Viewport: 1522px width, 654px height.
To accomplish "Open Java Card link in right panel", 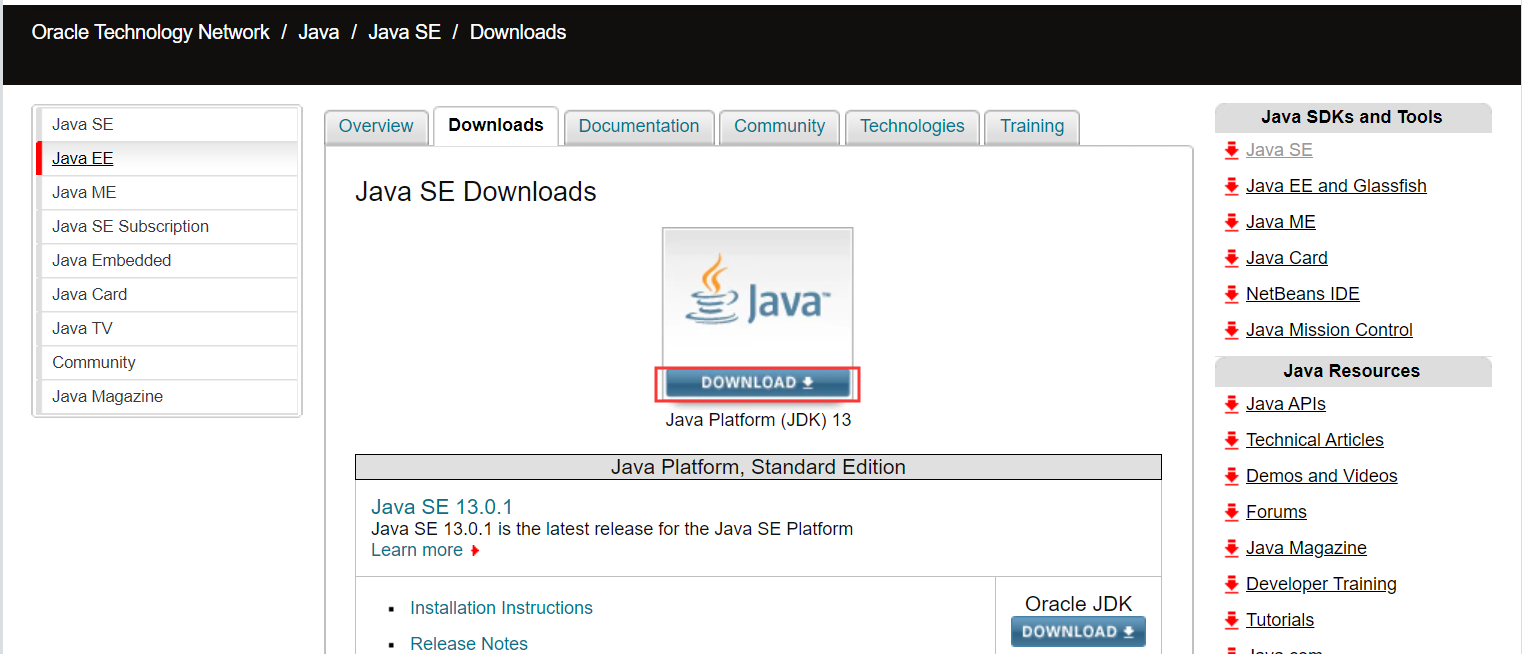I will pyautogui.click(x=1287, y=258).
